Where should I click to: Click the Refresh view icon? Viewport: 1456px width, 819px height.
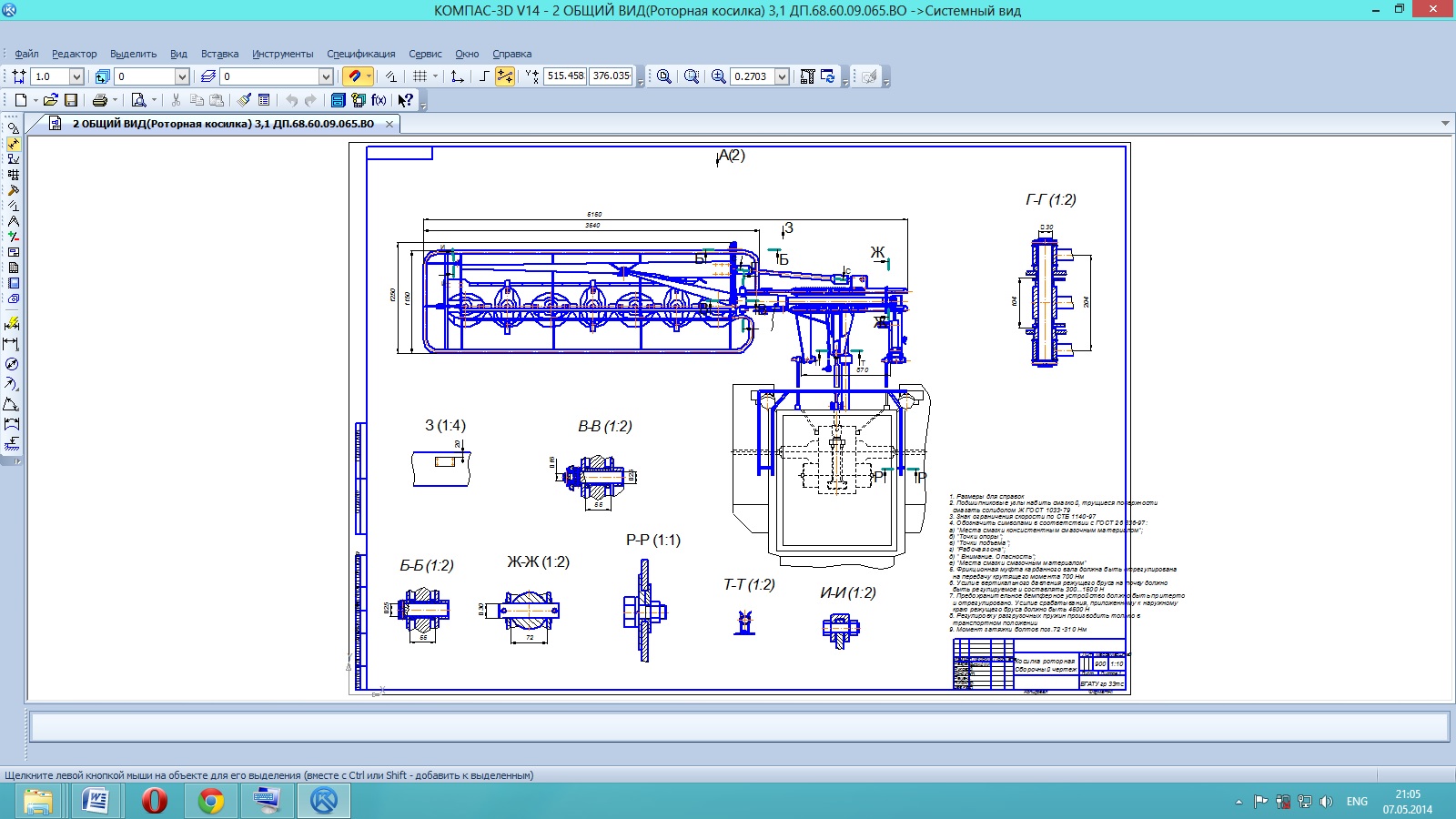coord(828,76)
